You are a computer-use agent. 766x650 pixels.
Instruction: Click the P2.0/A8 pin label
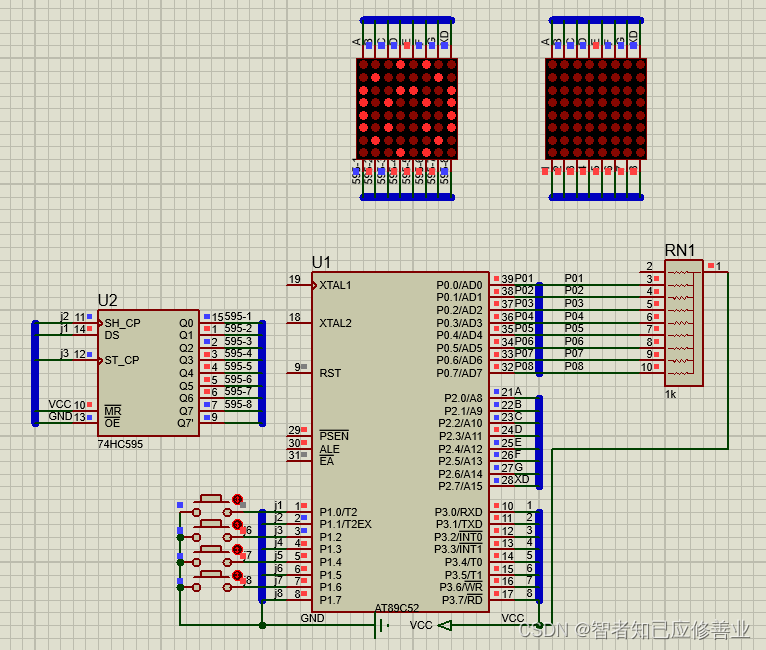point(463,398)
